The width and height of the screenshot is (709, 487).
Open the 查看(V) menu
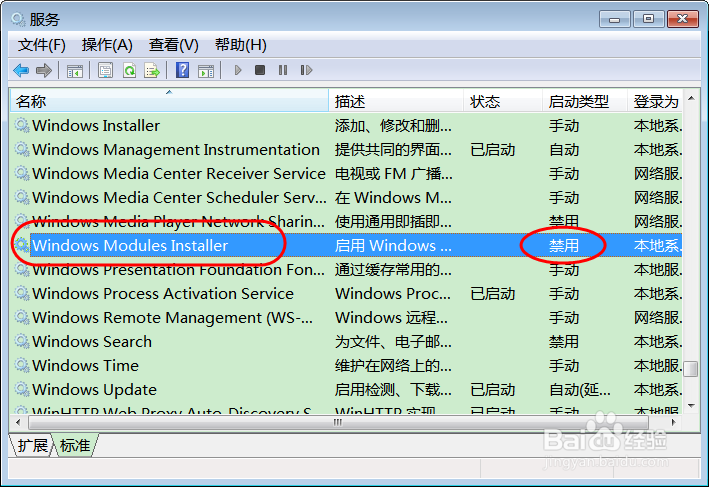coord(174,45)
